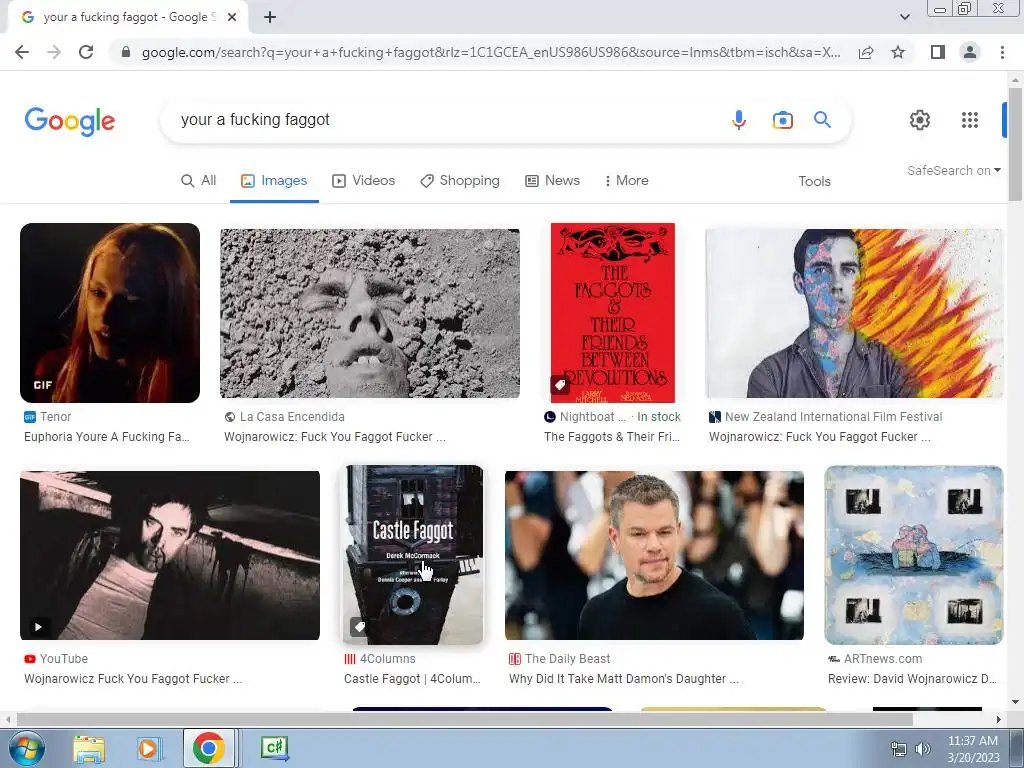The width and height of the screenshot is (1024, 768).
Task: Click the network tray icon
Action: (x=899, y=749)
